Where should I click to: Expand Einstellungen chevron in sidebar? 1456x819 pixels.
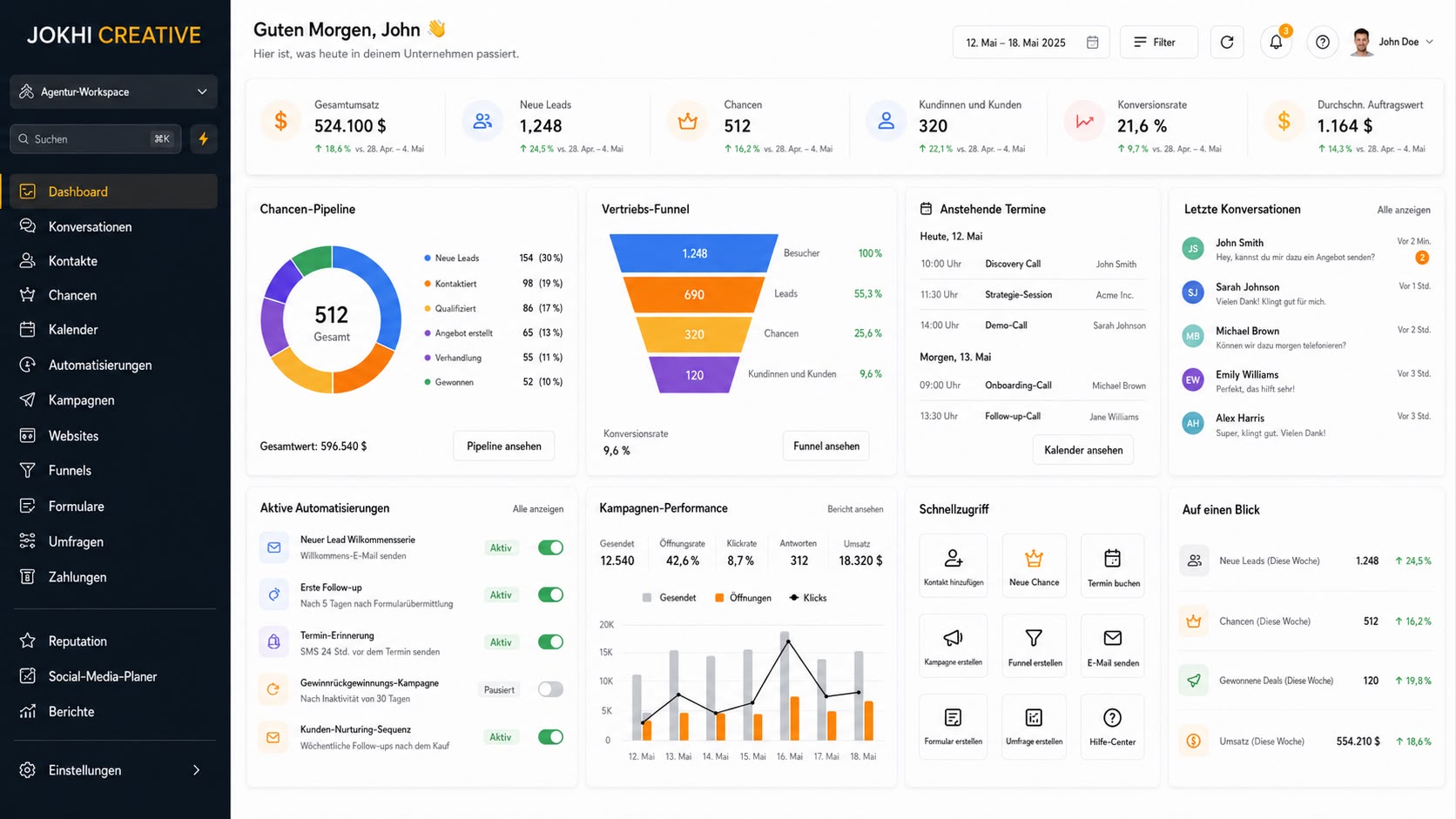point(196,770)
